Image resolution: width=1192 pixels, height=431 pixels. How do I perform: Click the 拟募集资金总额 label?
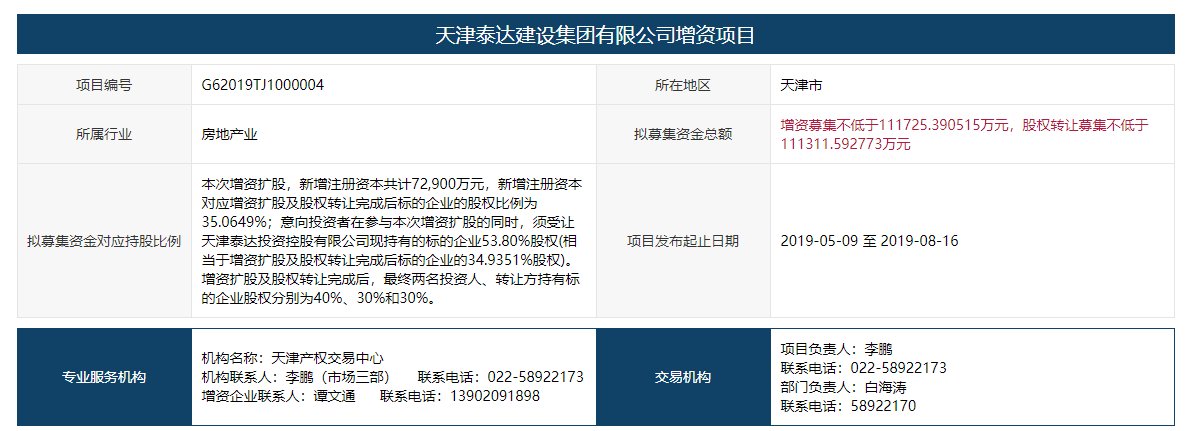683,135
